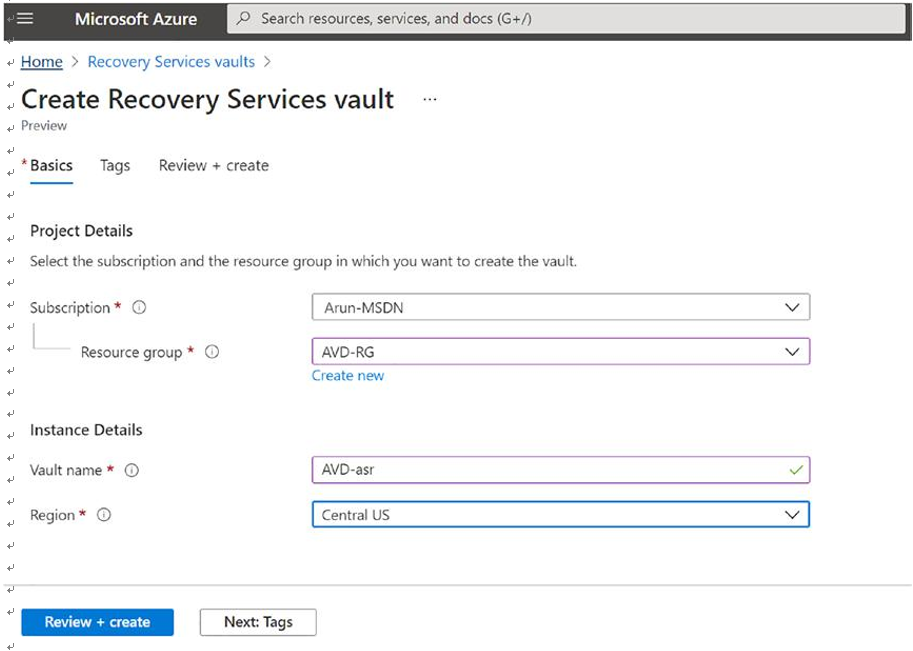Click the Vault name field label
The image size is (913, 651).
(66, 470)
